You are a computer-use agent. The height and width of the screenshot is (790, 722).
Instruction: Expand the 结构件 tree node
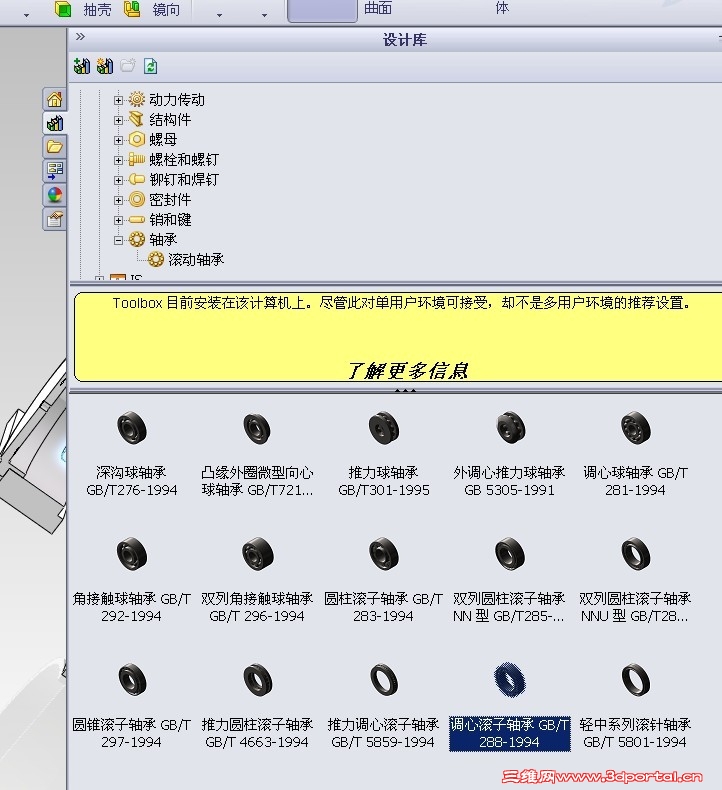click(x=118, y=120)
